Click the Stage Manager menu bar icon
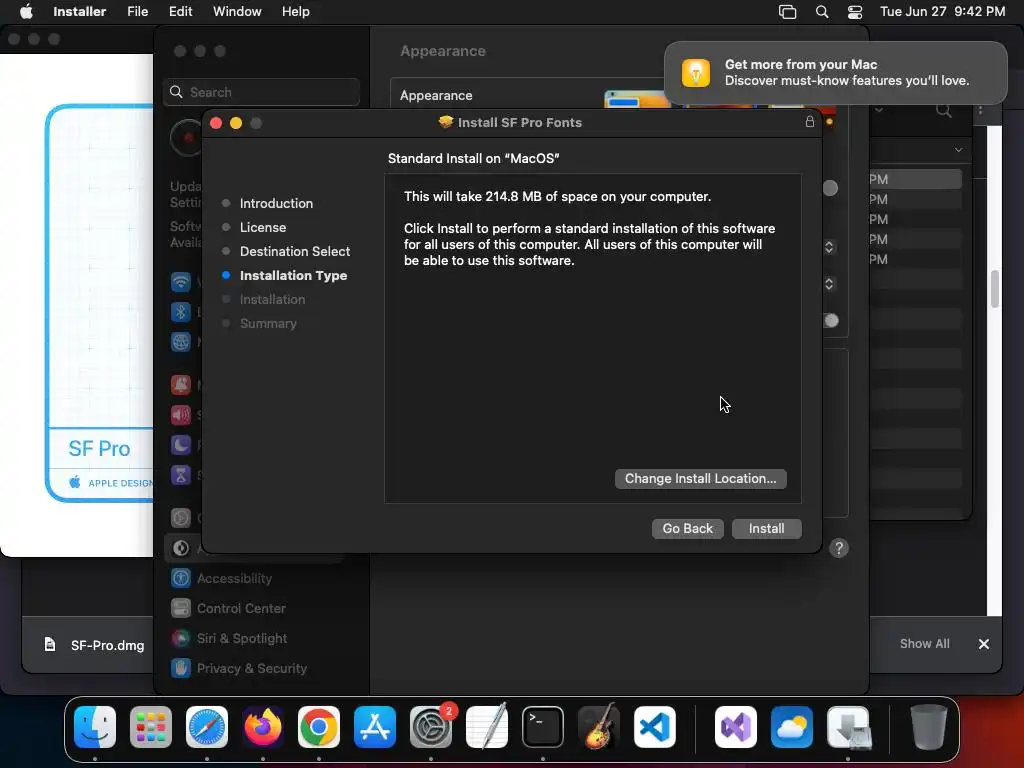Screen dimensions: 1024x768 pos(788,12)
